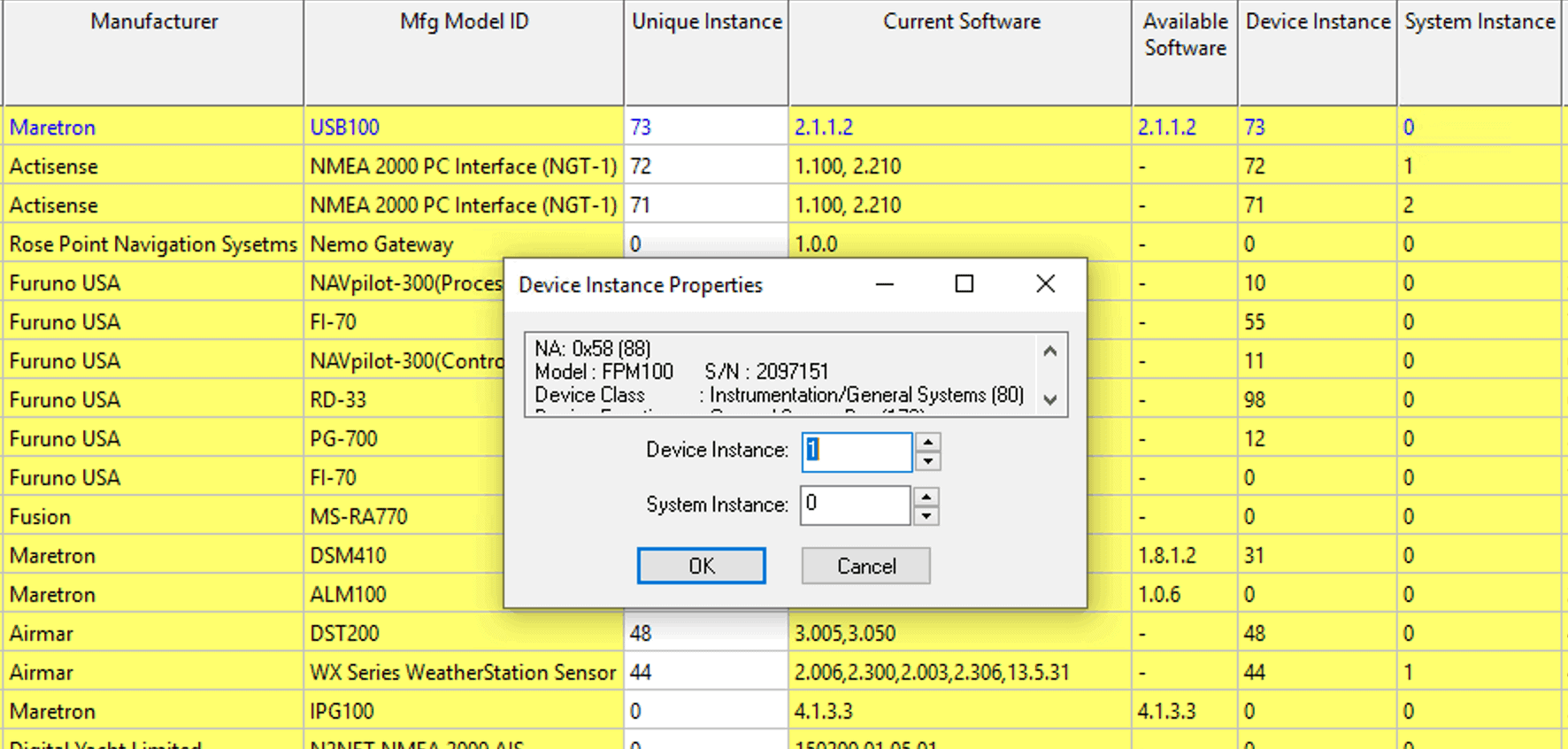1568x749 pixels.
Task: Click WX Series WeatherStation Sensor cell
Action: click(x=464, y=672)
